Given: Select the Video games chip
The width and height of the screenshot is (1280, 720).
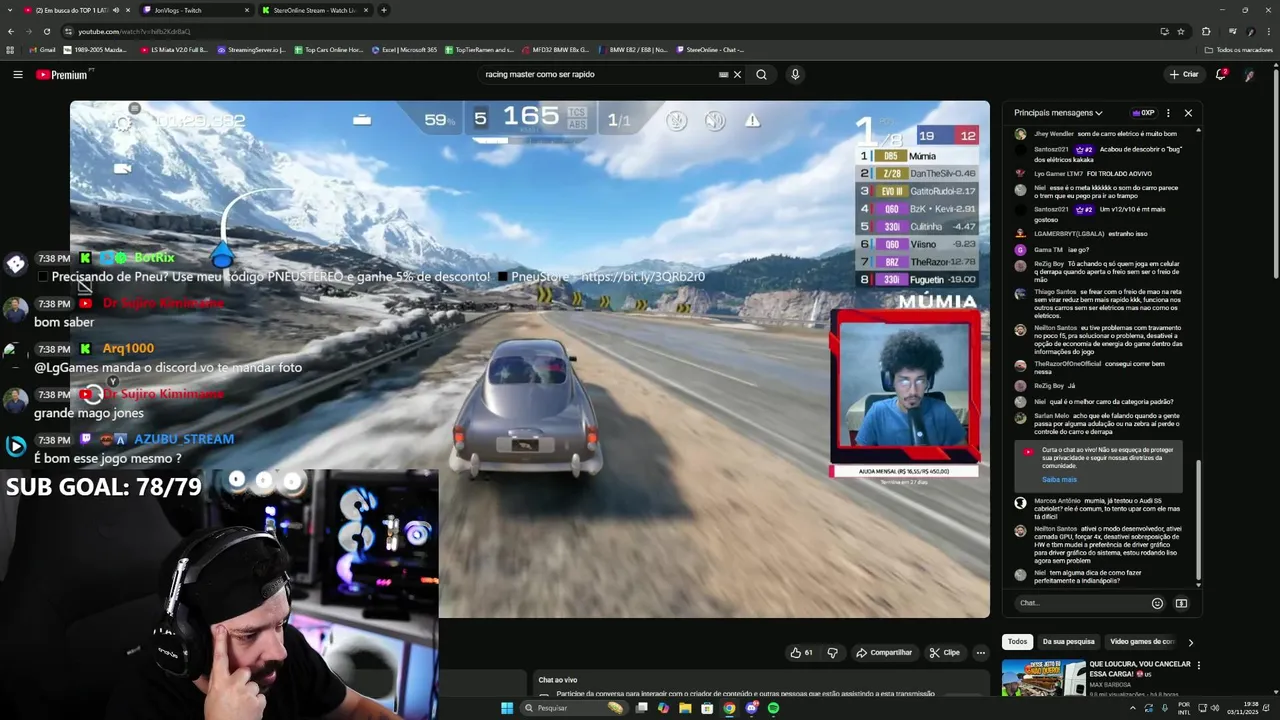Looking at the screenshot, I should click(1141, 642).
